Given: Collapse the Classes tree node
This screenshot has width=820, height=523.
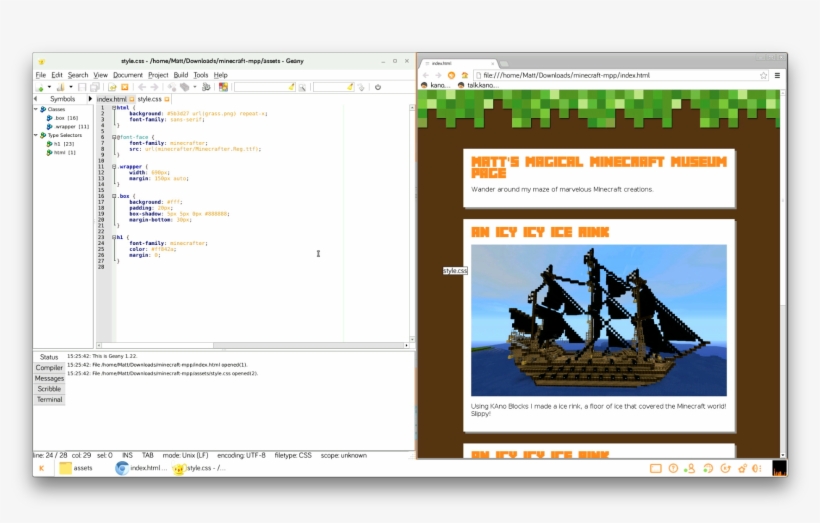Looking at the screenshot, I should pos(38,109).
